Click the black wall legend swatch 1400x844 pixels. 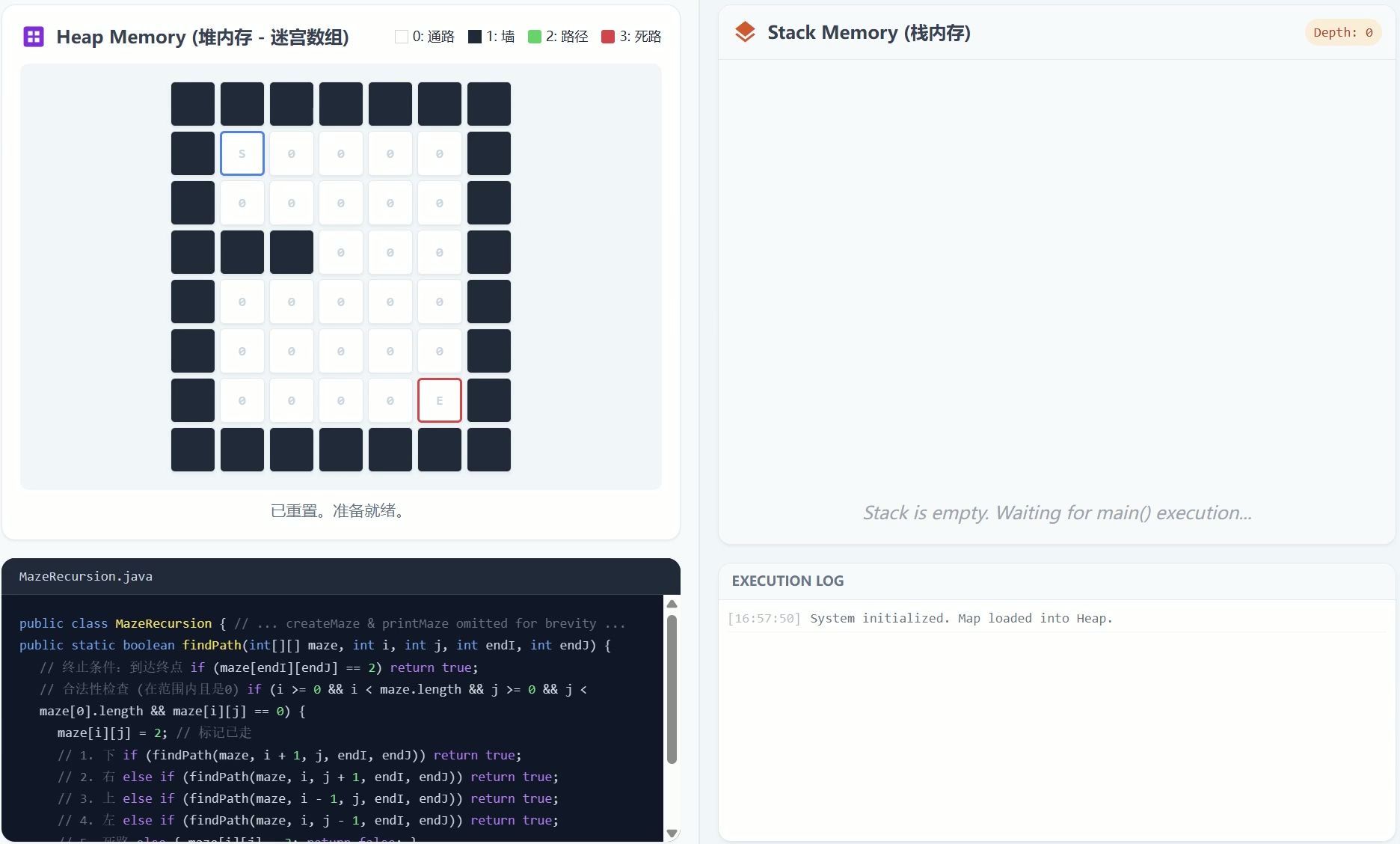pyautogui.click(x=475, y=37)
